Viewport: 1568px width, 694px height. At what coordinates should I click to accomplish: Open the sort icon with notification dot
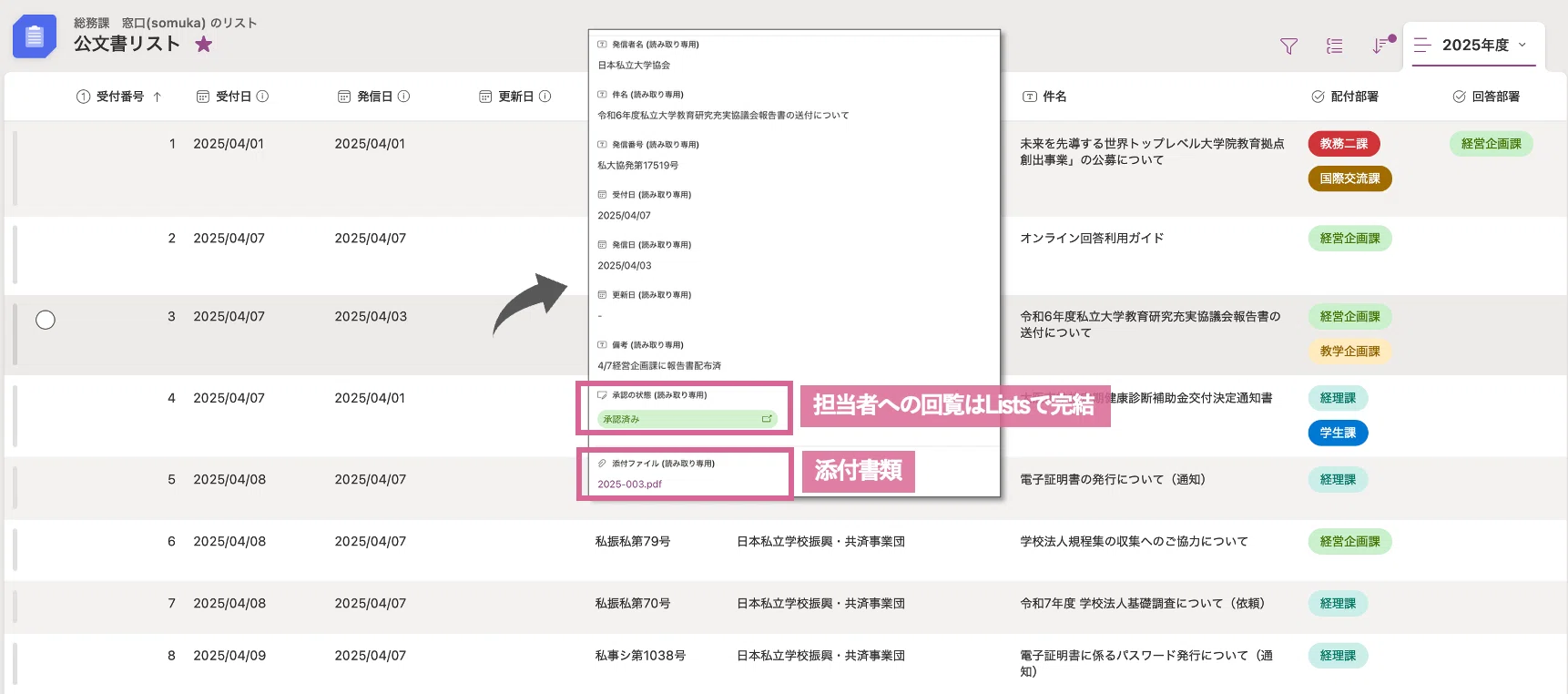pyautogui.click(x=1382, y=45)
